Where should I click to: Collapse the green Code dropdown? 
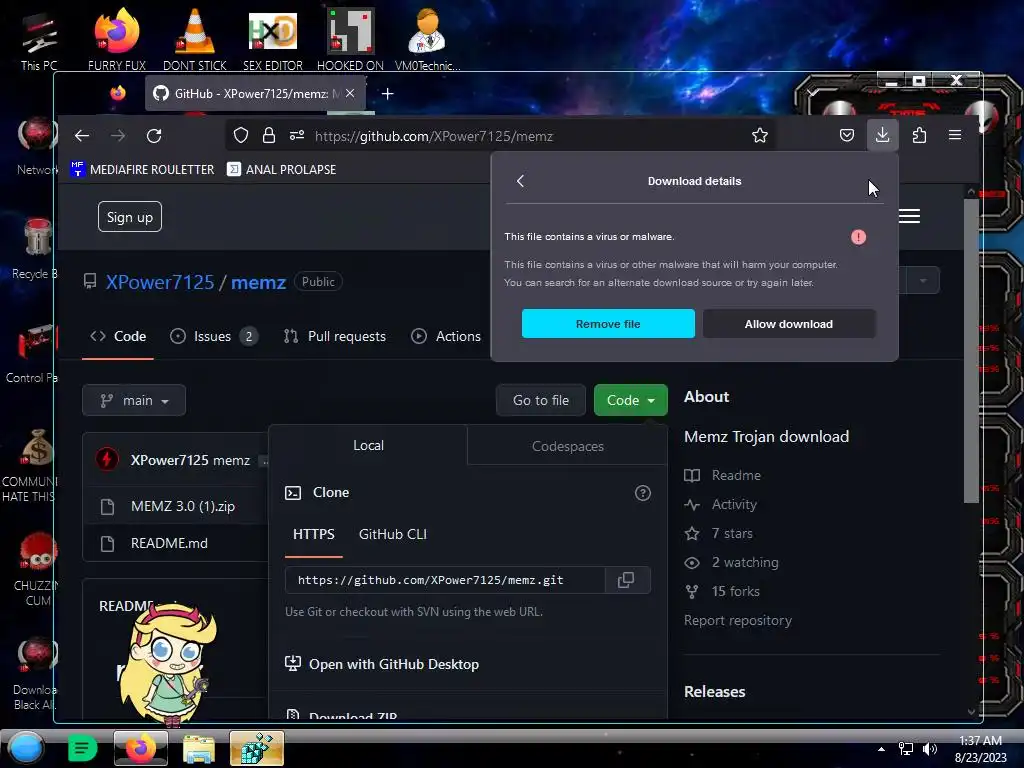tap(631, 400)
